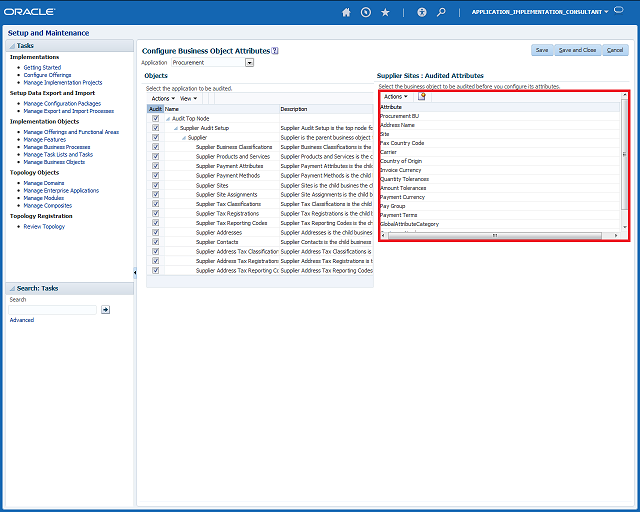Open Manage Business Objects link

(x=54, y=162)
